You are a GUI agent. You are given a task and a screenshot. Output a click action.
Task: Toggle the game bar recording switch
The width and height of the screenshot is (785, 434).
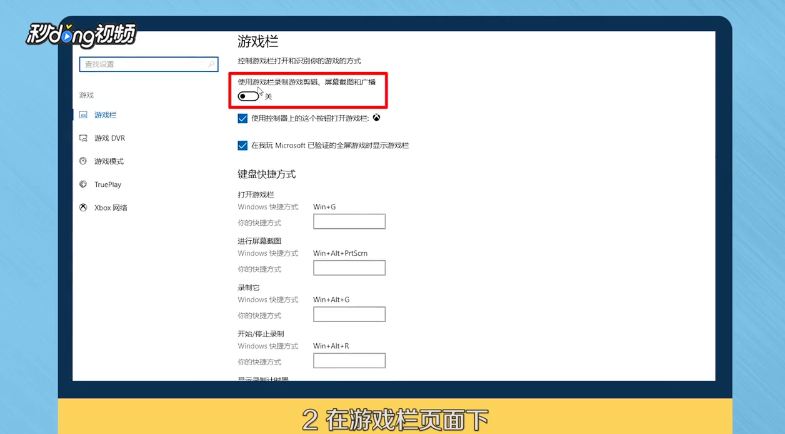(248, 96)
